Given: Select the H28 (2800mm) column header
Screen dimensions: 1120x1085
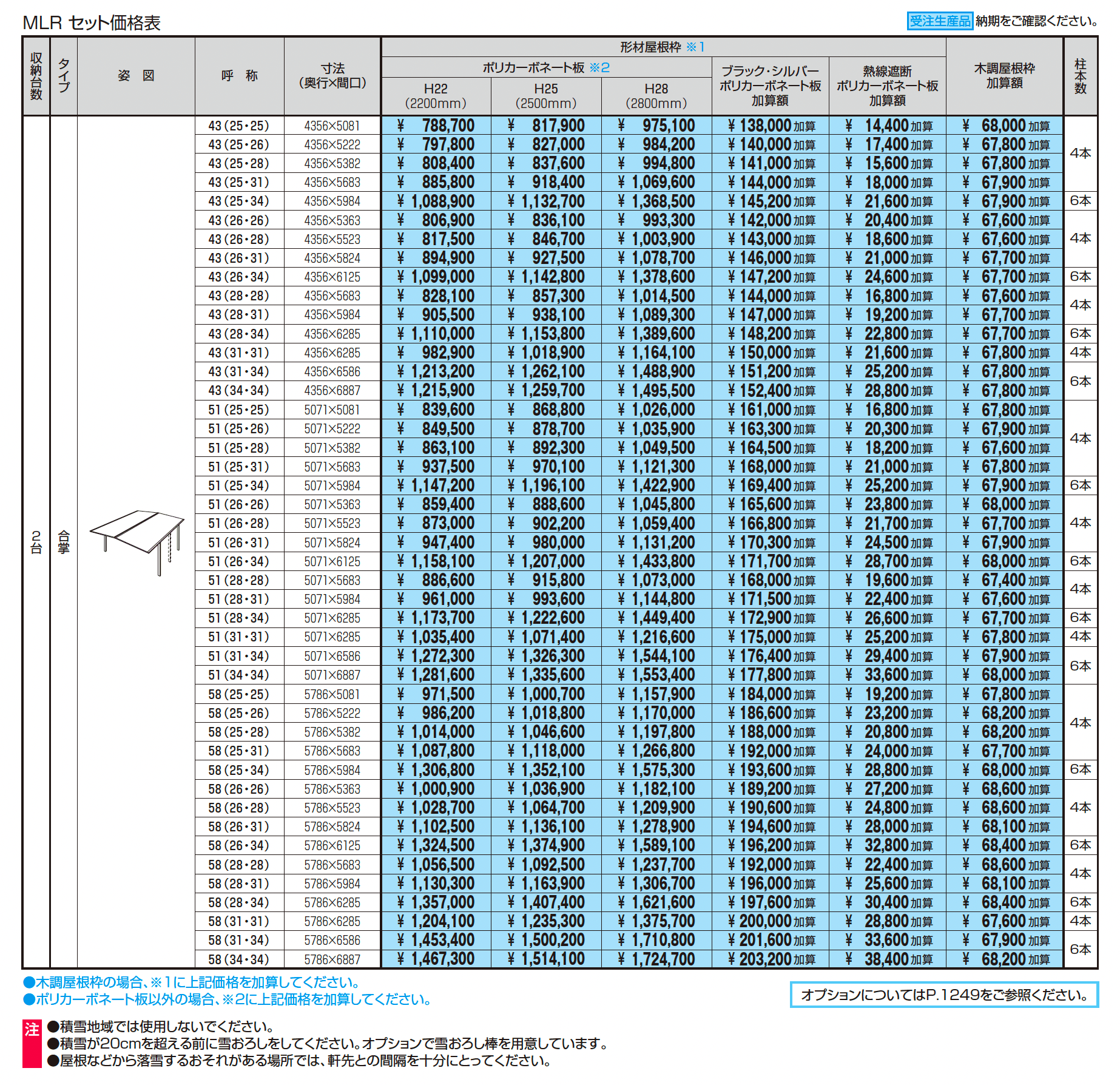Looking at the screenshot, I should tap(656, 96).
